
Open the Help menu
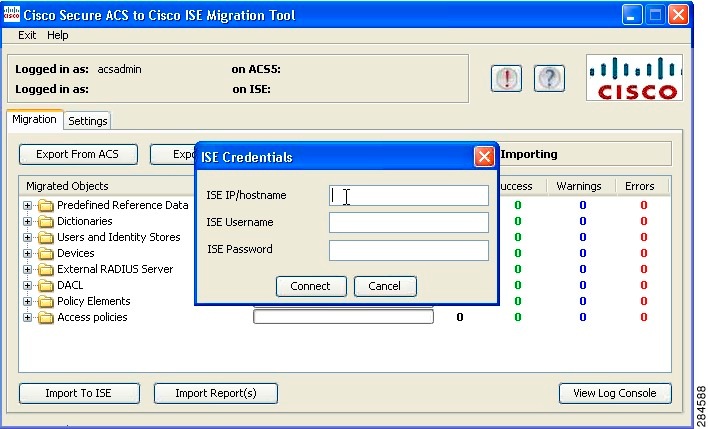(57, 35)
